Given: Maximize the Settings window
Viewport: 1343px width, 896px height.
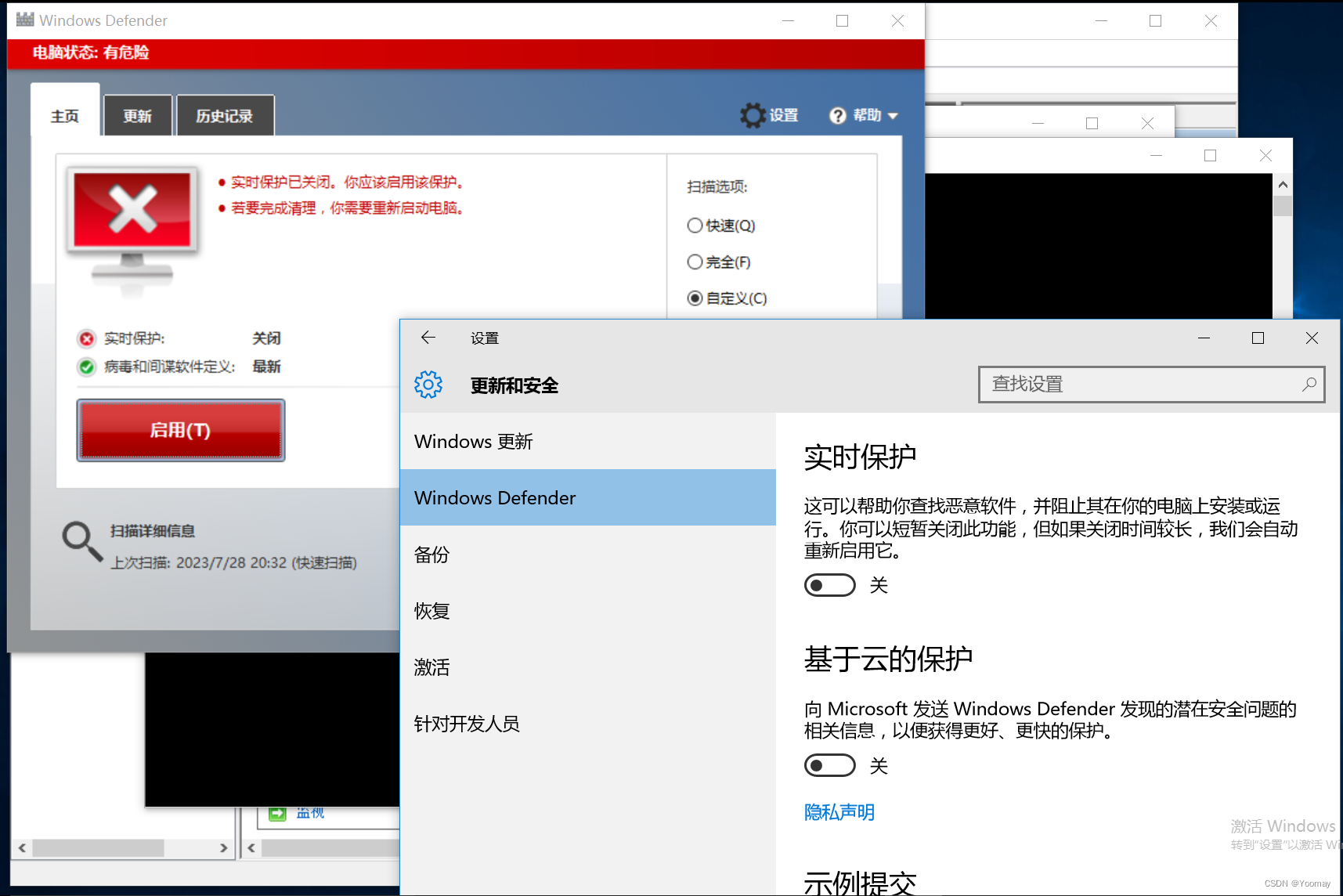Looking at the screenshot, I should pos(1258,338).
